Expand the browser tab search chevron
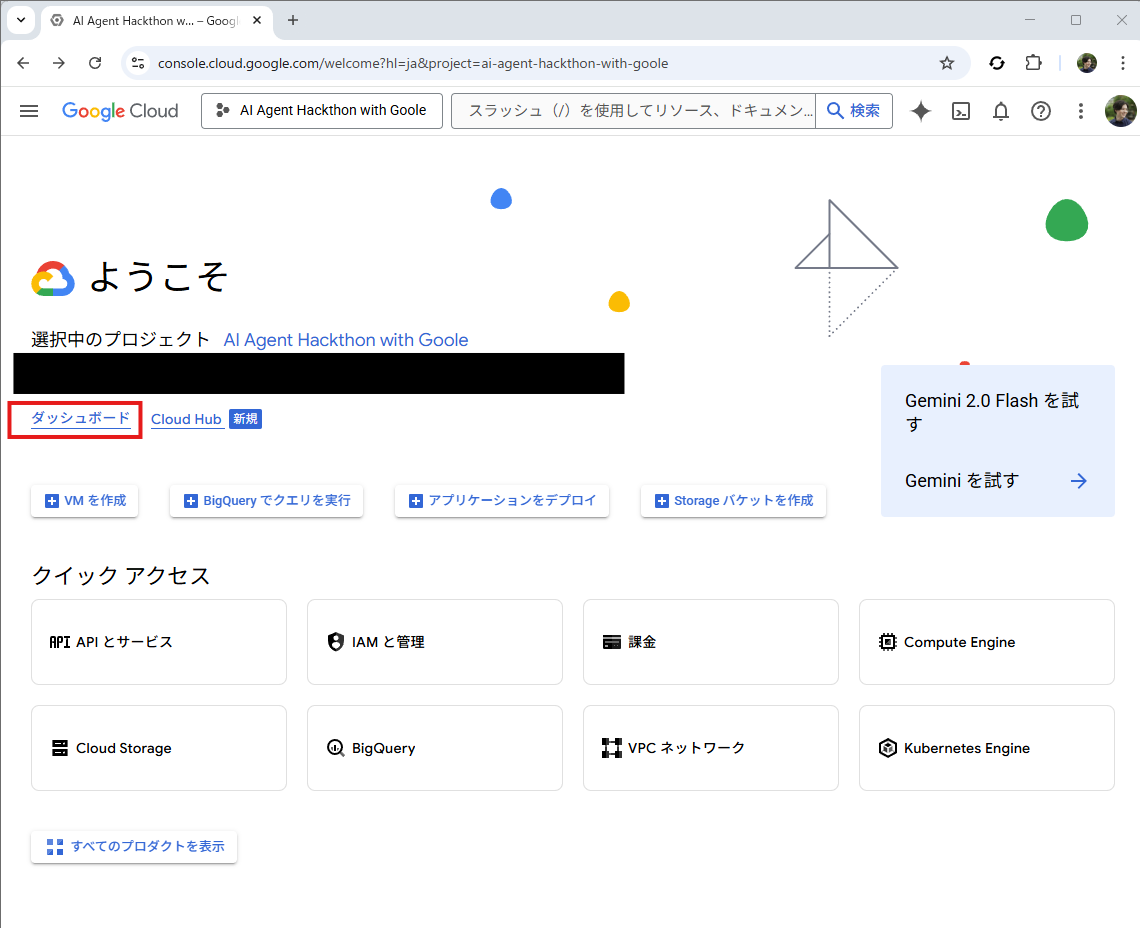 (21, 20)
